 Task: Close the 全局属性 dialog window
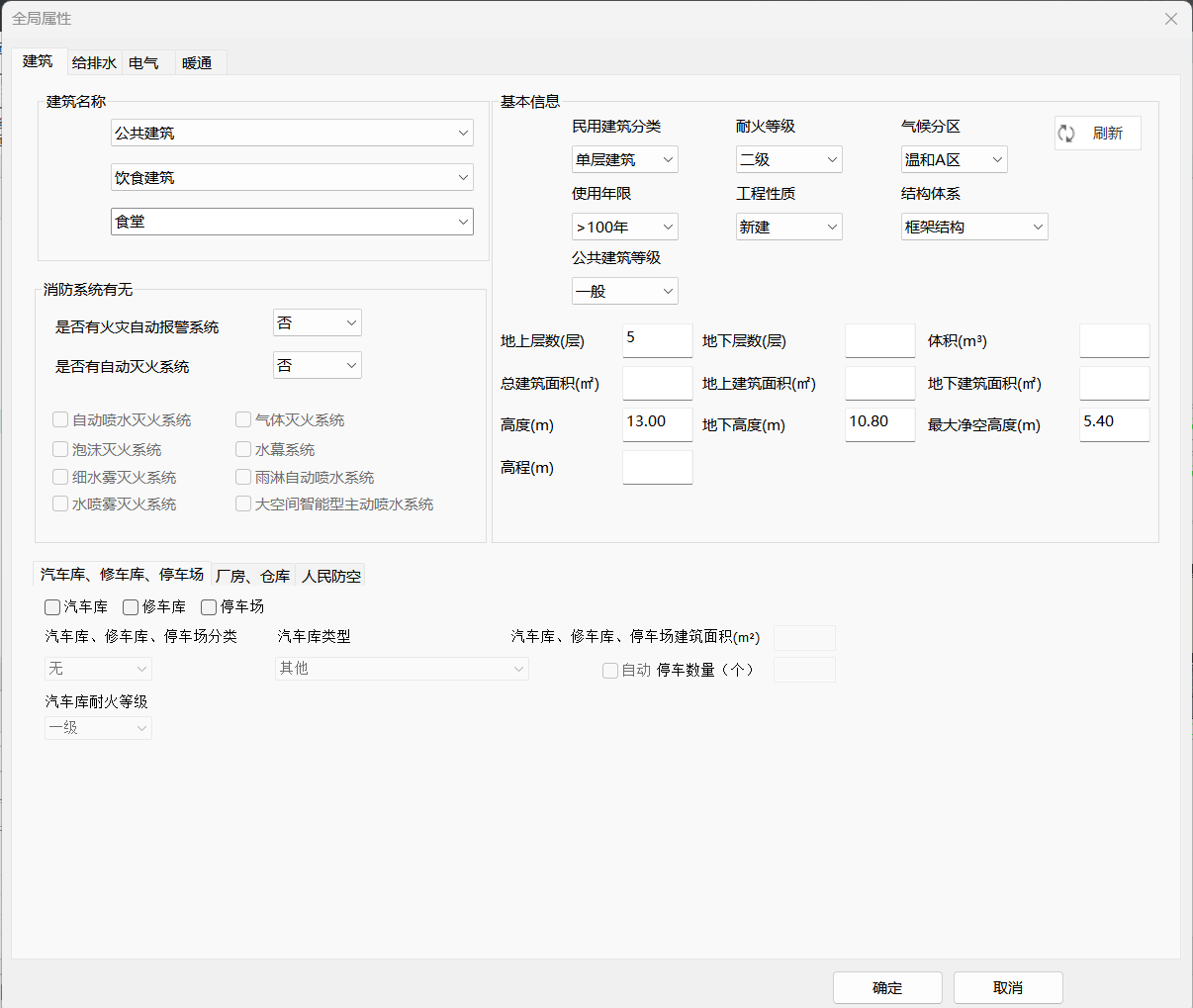click(1170, 19)
